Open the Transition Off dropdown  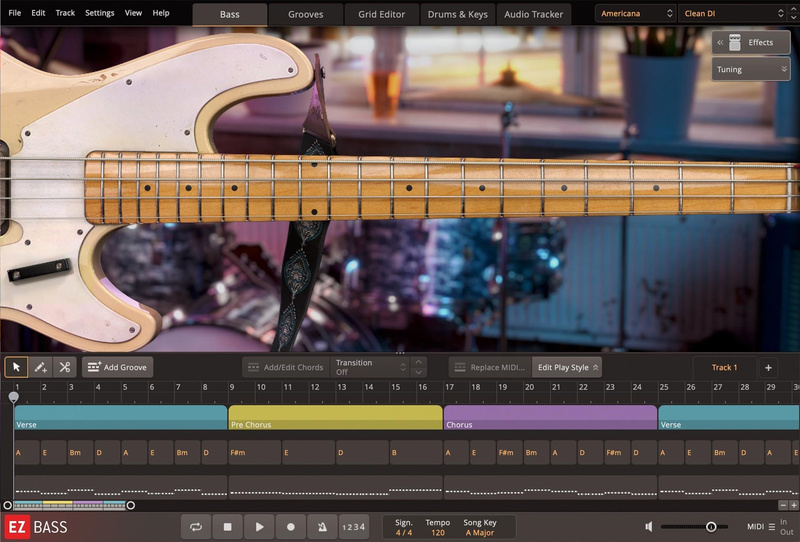(370, 367)
